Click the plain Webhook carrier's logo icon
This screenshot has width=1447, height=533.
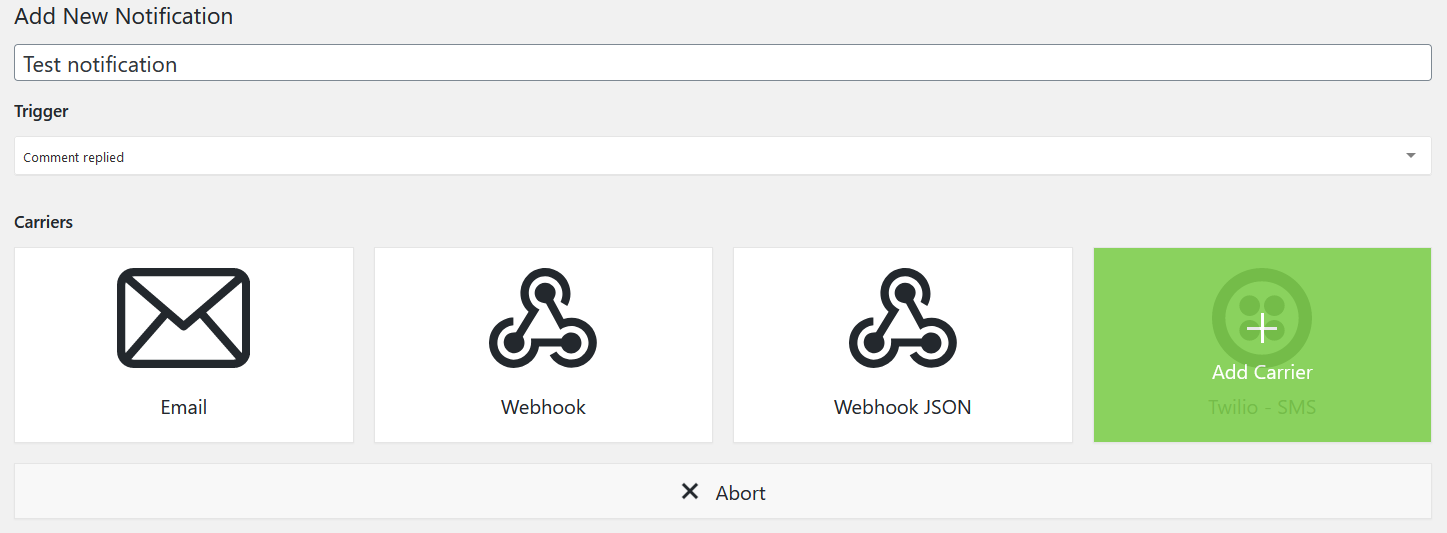point(543,318)
